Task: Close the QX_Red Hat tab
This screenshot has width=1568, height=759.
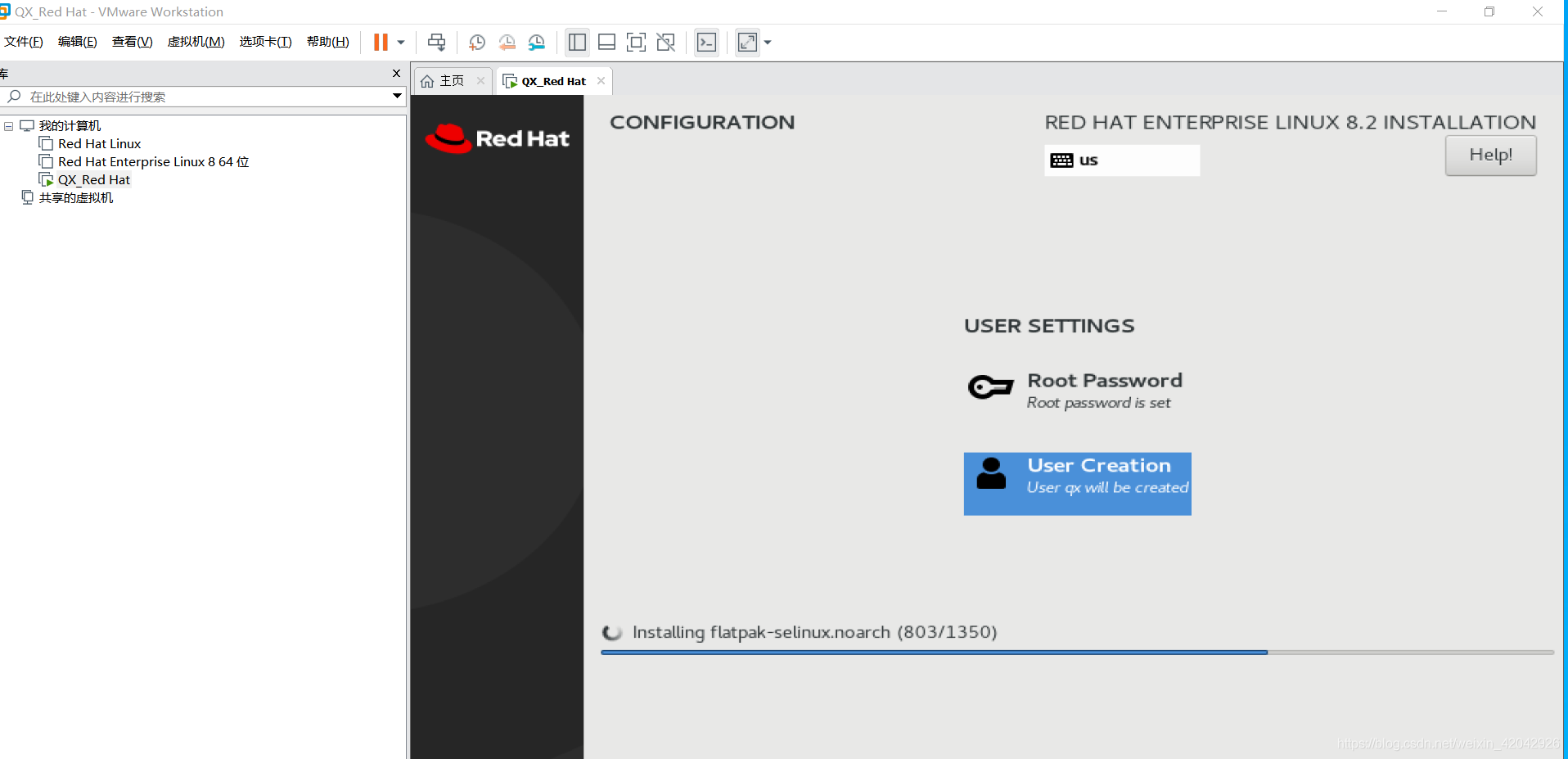Action: coord(602,80)
